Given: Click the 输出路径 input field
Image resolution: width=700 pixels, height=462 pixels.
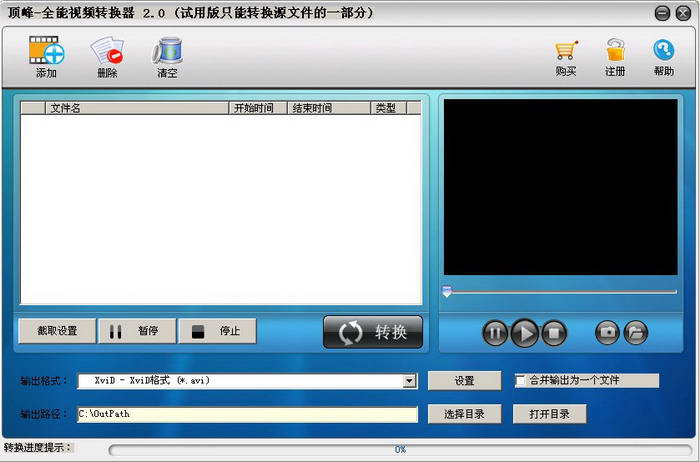Looking at the screenshot, I should (247, 414).
